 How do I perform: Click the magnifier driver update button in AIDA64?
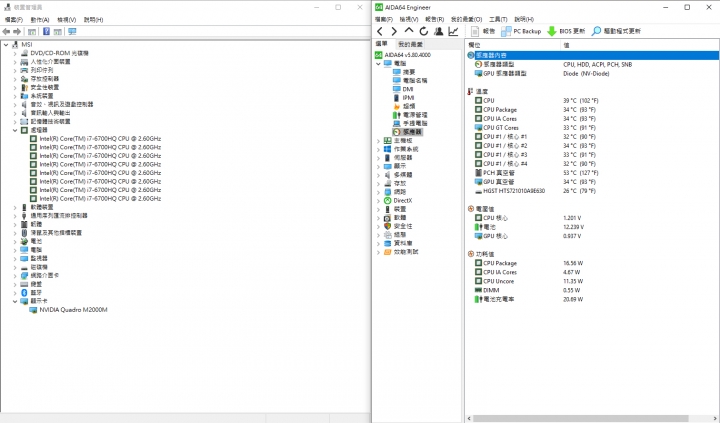616,31
